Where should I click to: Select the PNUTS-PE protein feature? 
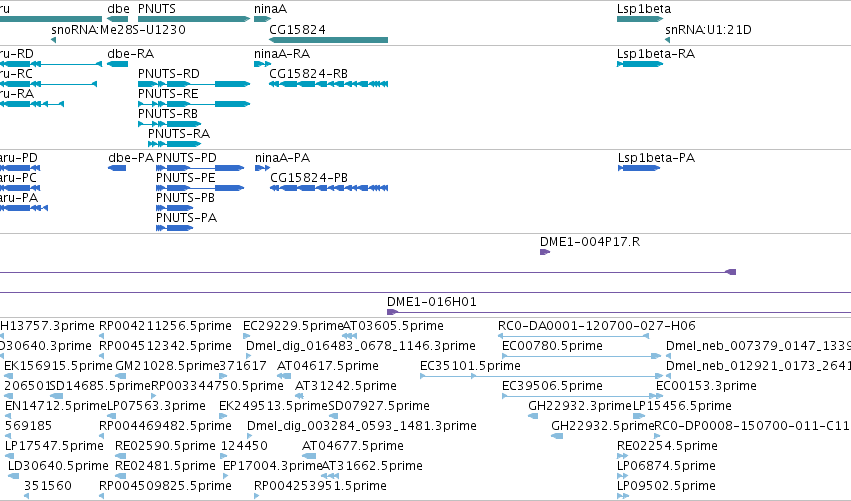click(x=200, y=188)
